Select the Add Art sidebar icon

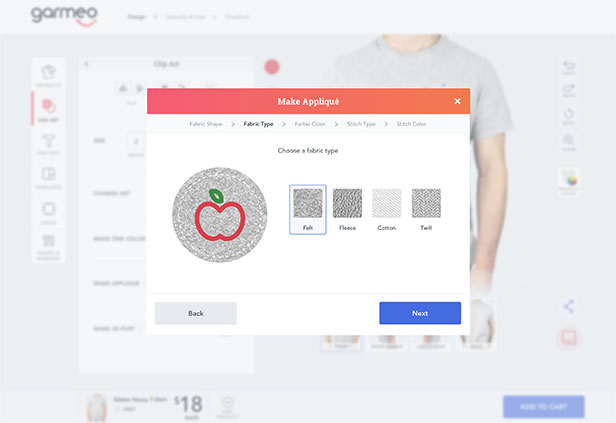pos(48,109)
